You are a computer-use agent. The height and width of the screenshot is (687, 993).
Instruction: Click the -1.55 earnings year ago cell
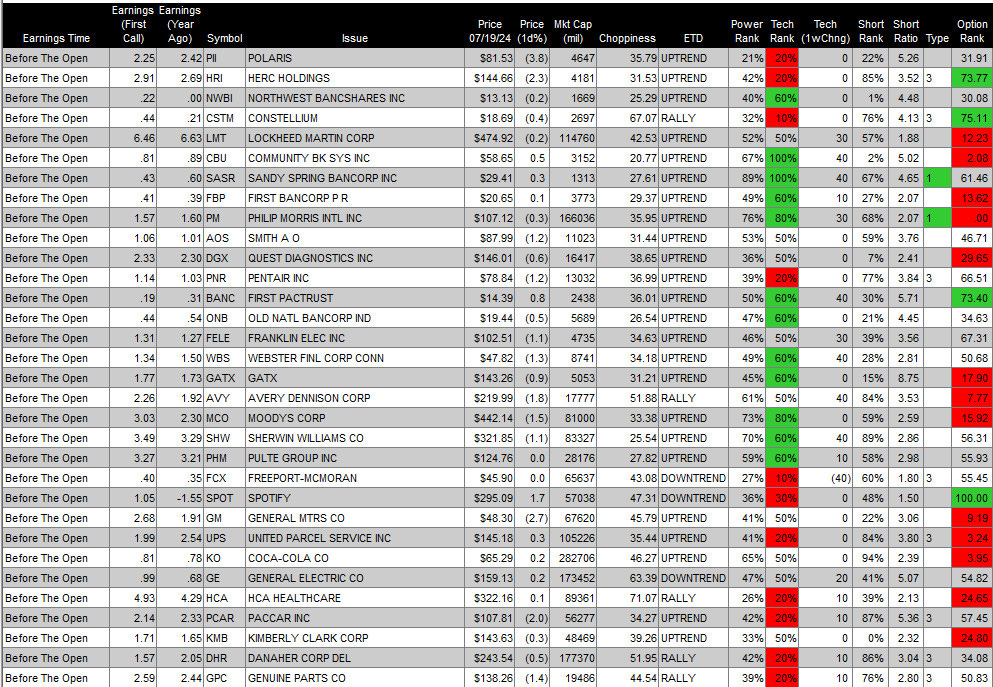pyautogui.click(x=180, y=498)
